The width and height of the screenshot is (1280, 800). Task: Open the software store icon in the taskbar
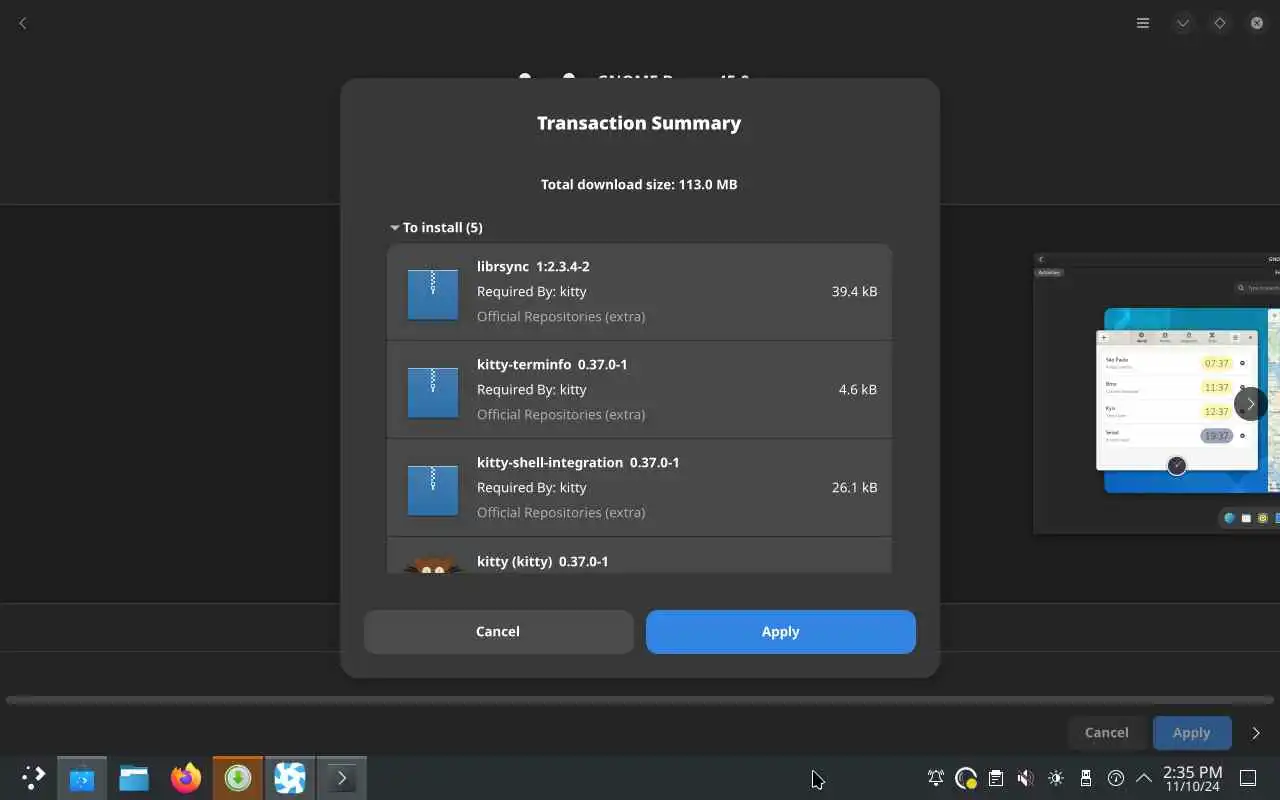[x=82, y=777]
